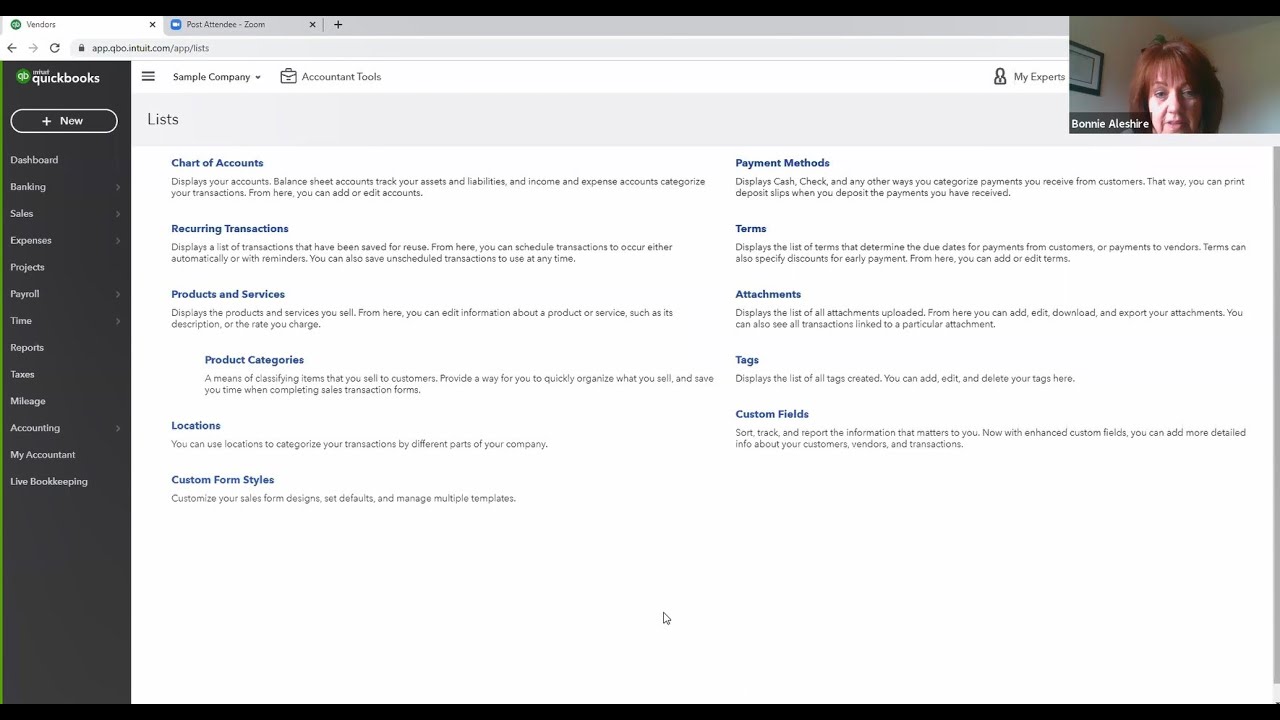Open Mileage in sidebar
Viewport: 1280px width, 720px height.
(28, 401)
